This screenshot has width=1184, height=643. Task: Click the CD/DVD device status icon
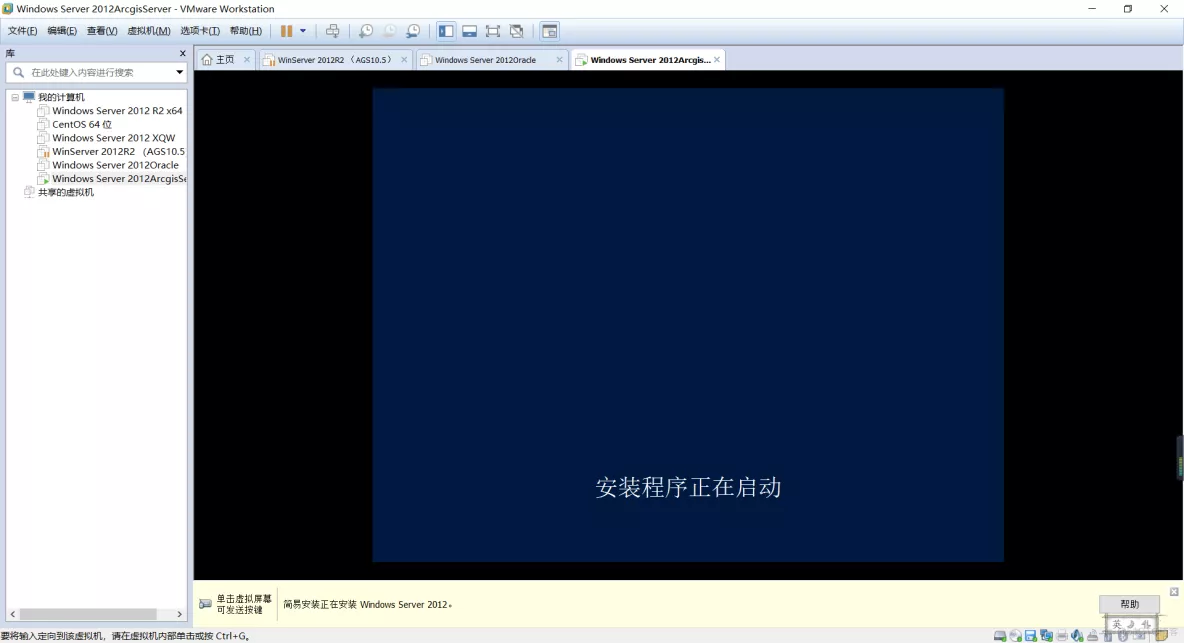[x=1014, y=634]
